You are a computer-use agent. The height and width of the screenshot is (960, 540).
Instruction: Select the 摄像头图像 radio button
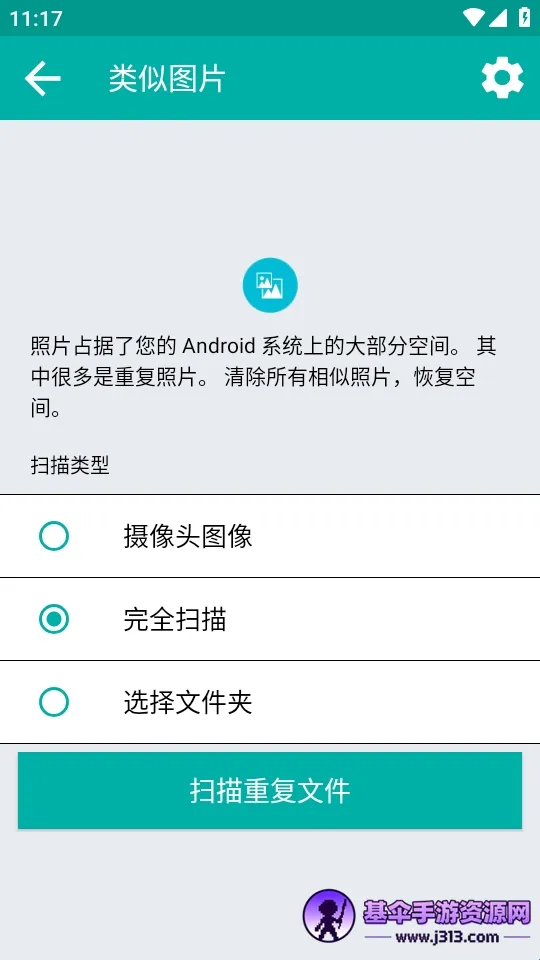tap(54, 536)
